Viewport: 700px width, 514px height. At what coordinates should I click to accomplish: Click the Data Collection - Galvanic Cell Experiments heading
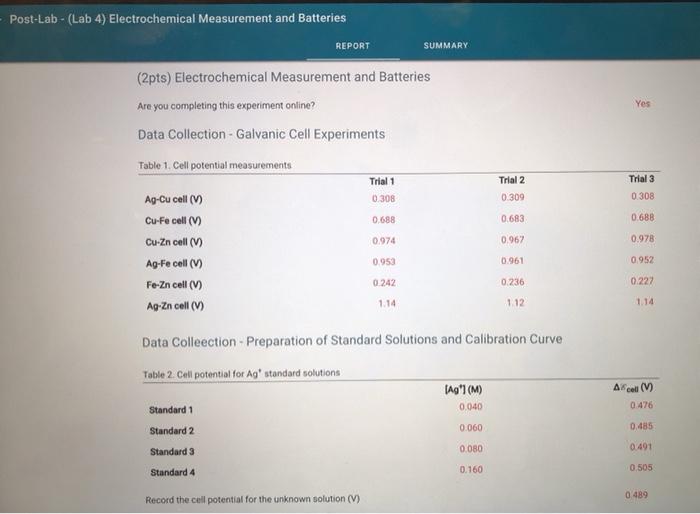(261, 134)
